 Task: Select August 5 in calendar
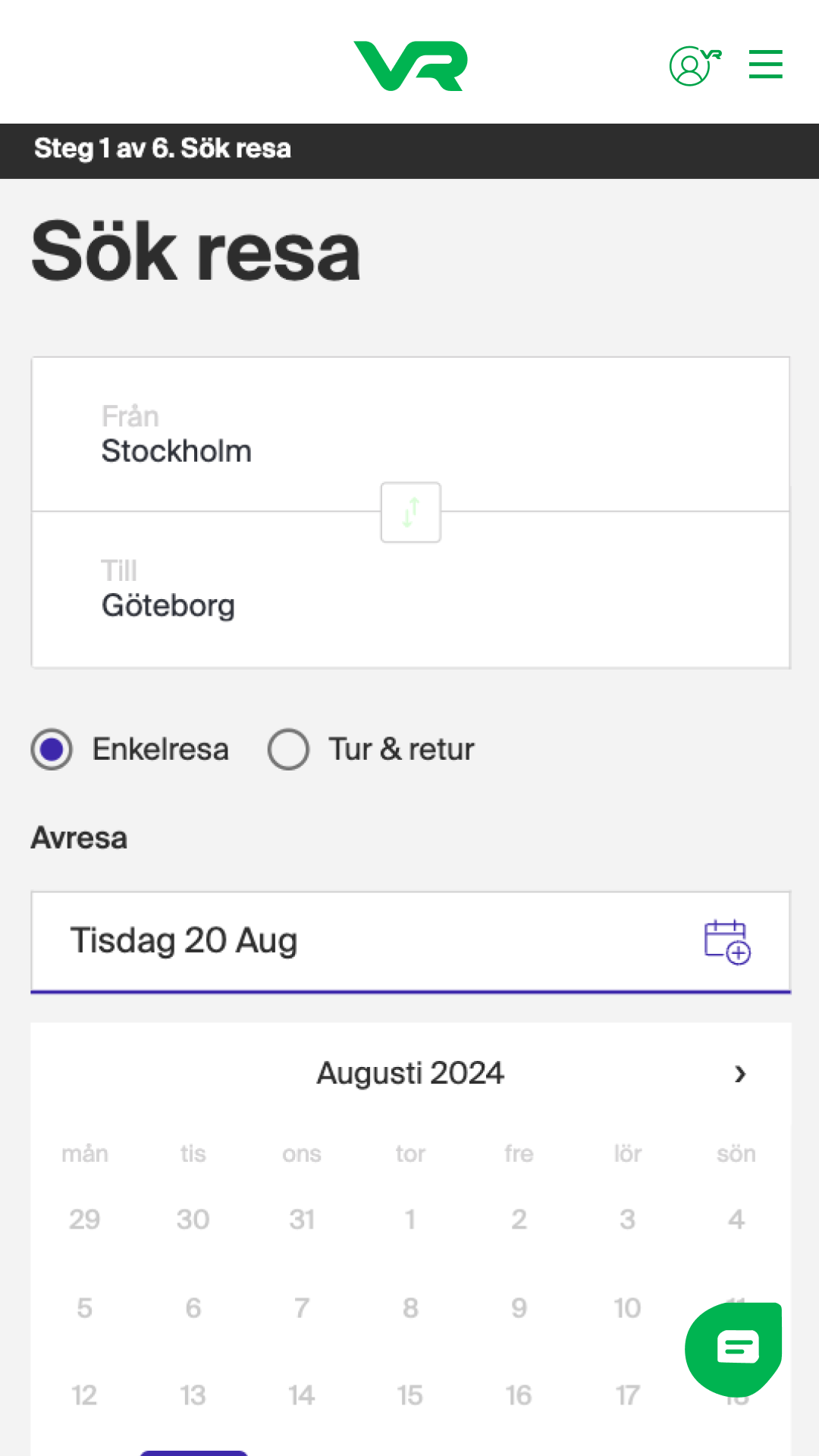[x=84, y=1308]
